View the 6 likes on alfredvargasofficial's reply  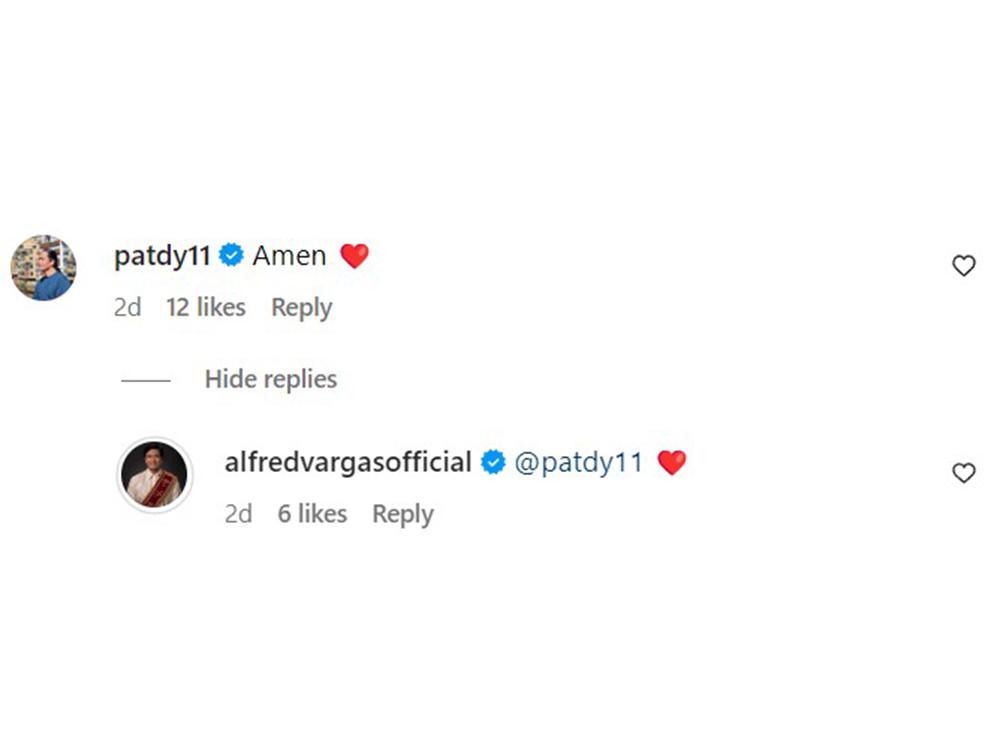point(312,514)
